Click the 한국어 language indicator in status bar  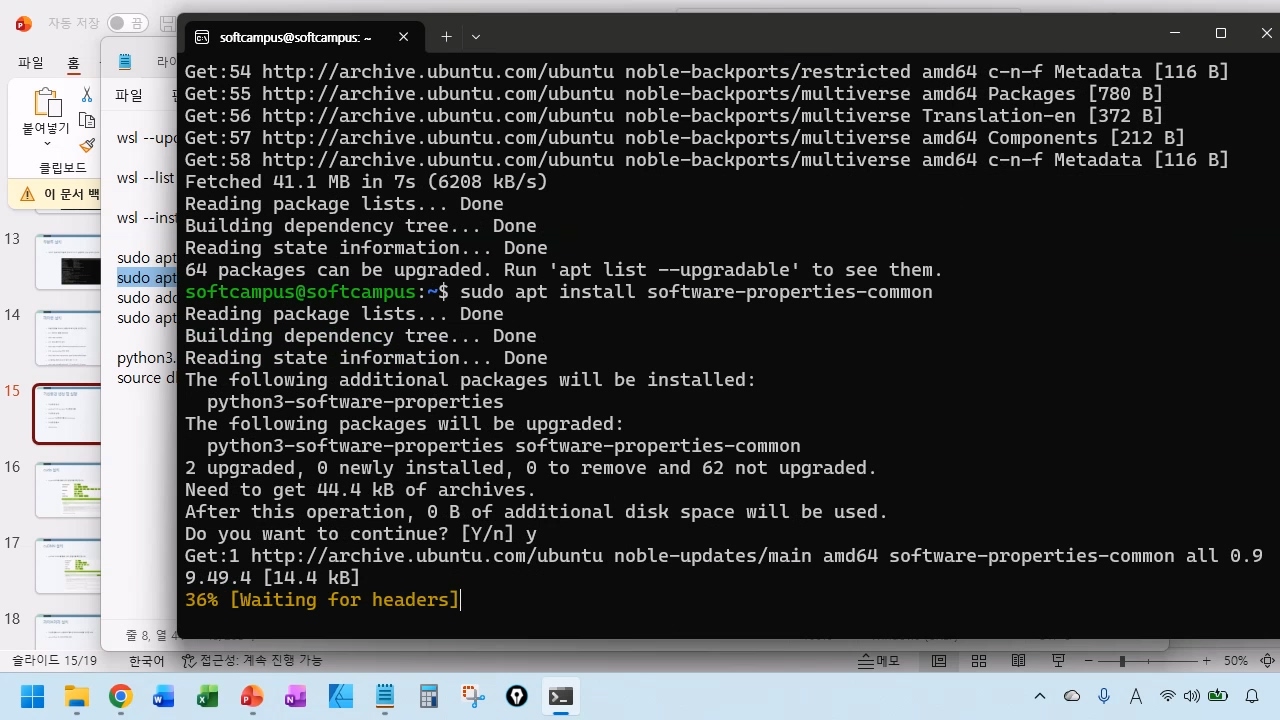[146, 661]
